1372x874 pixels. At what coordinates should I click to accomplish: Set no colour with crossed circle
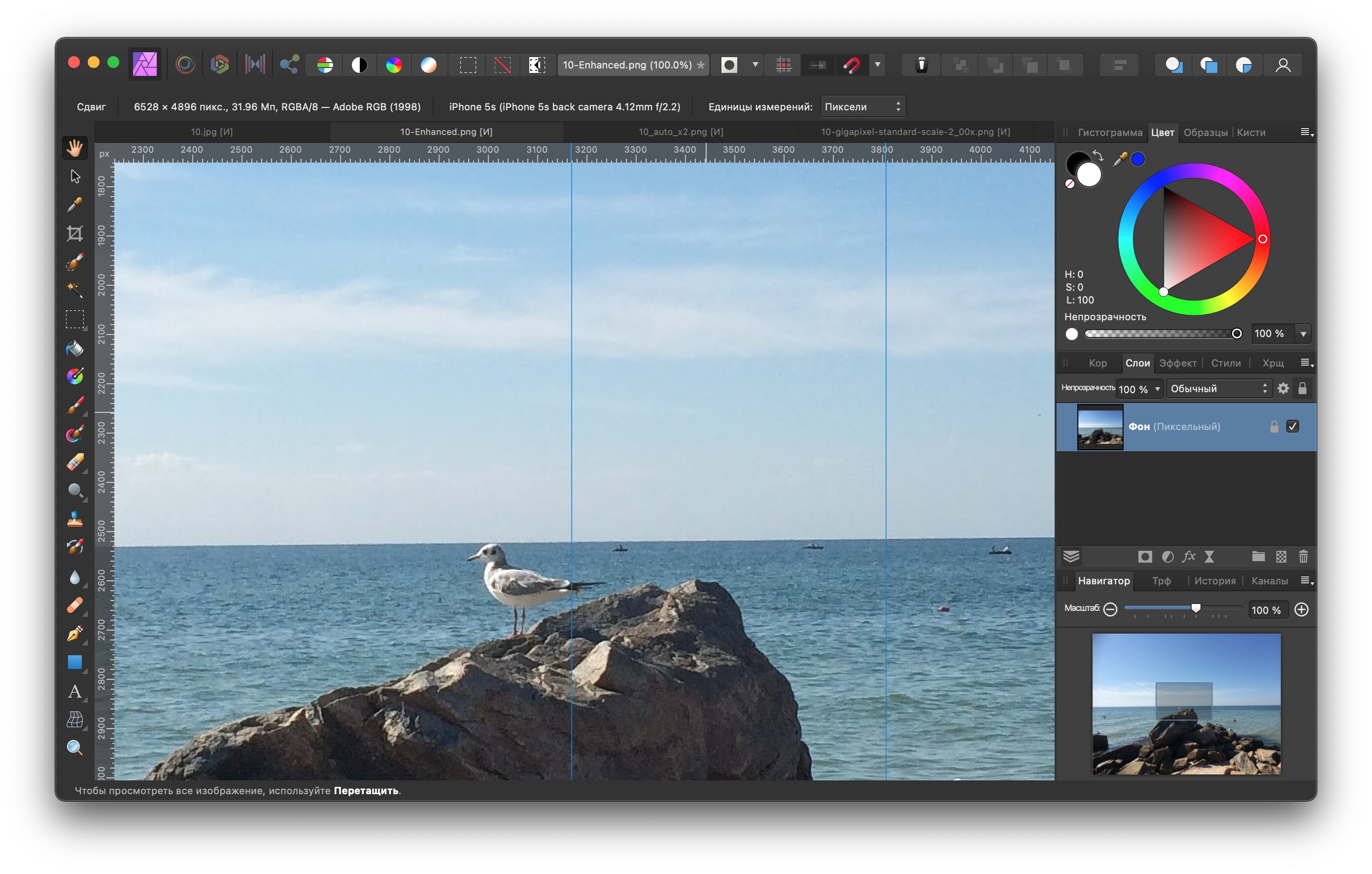pyautogui.click(x=1070, y=183)
